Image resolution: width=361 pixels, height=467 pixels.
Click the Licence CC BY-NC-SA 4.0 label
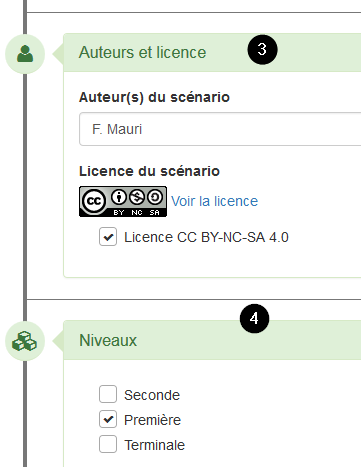[206, 237]
